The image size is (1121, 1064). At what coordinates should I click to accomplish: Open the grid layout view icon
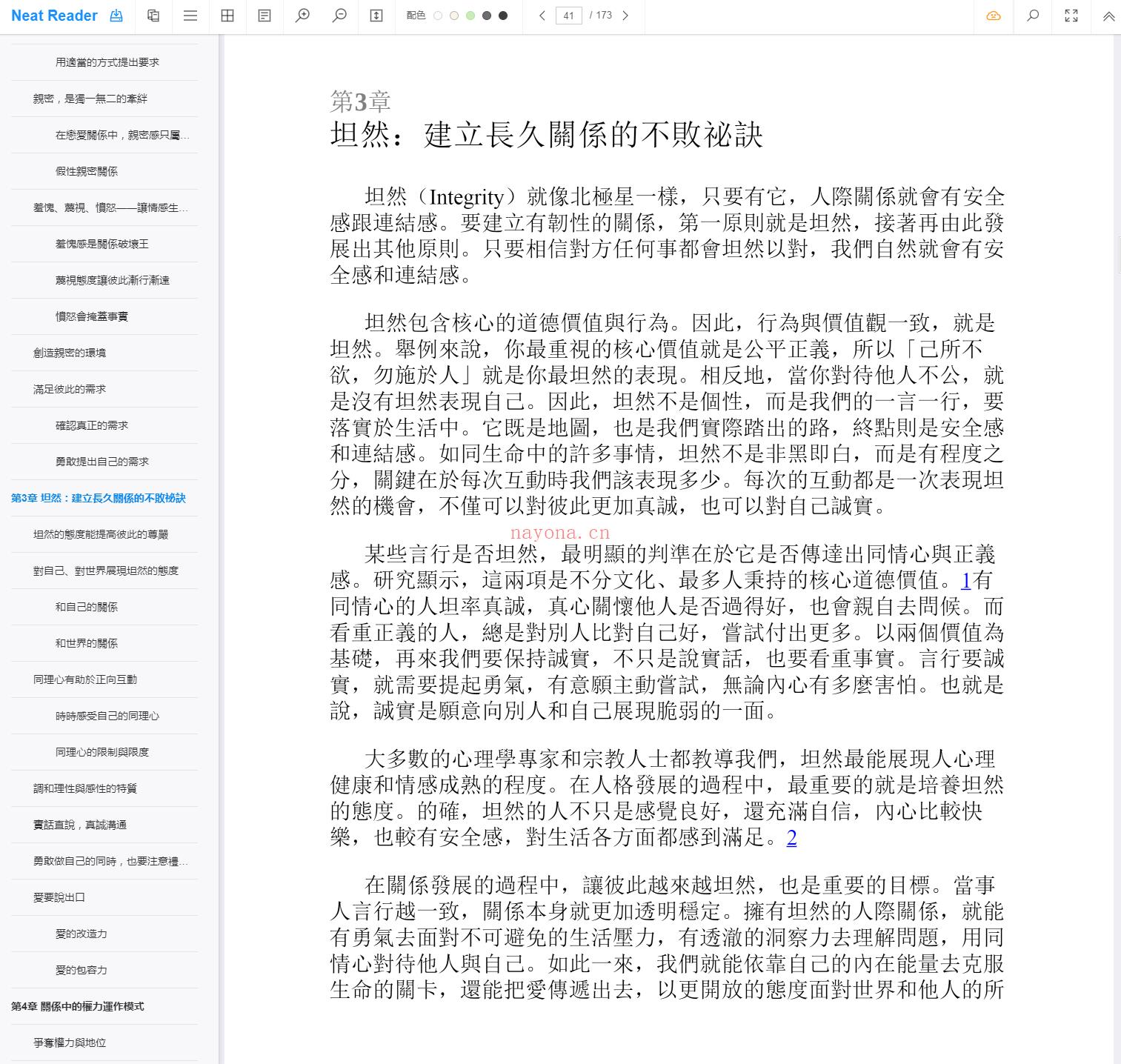(227, 16)
